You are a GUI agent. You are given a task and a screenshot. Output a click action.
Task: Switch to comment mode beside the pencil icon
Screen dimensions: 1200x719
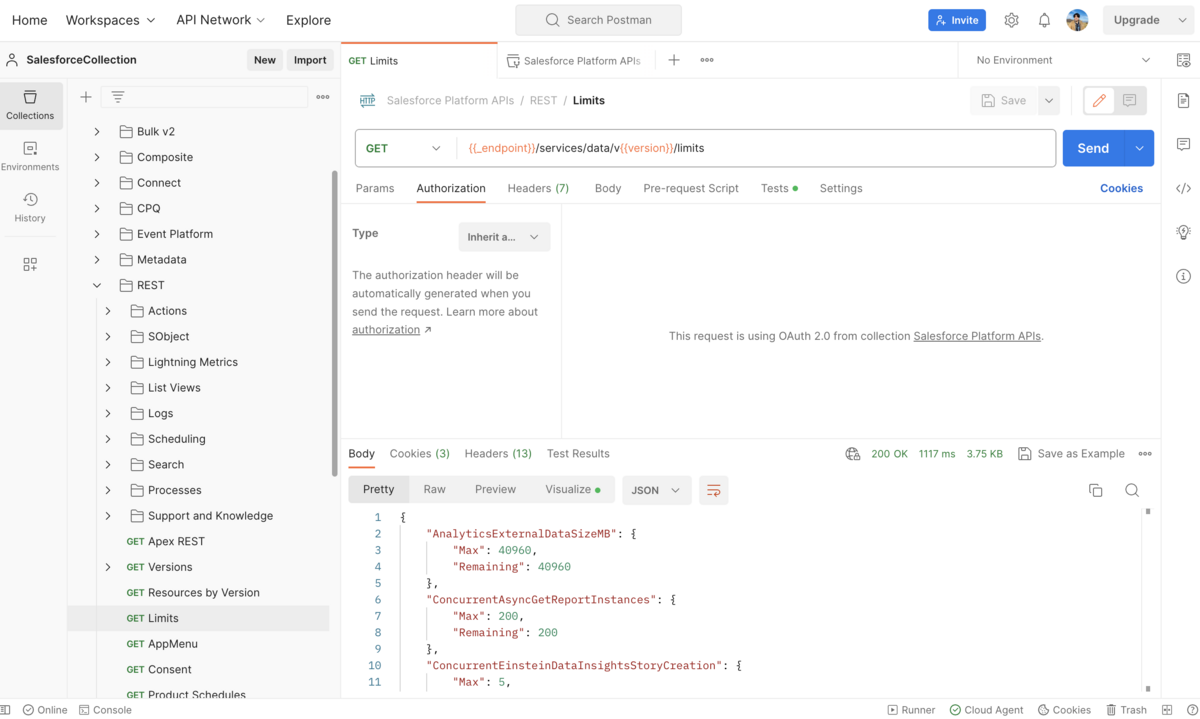[1130, 100]
